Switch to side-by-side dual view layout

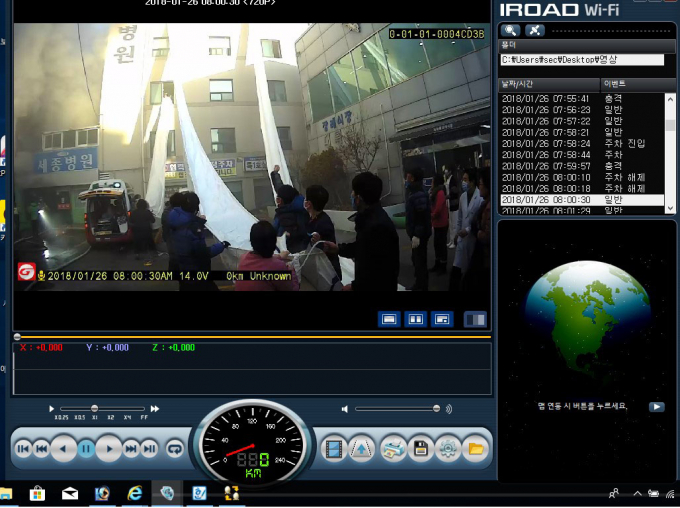(415, 319)
